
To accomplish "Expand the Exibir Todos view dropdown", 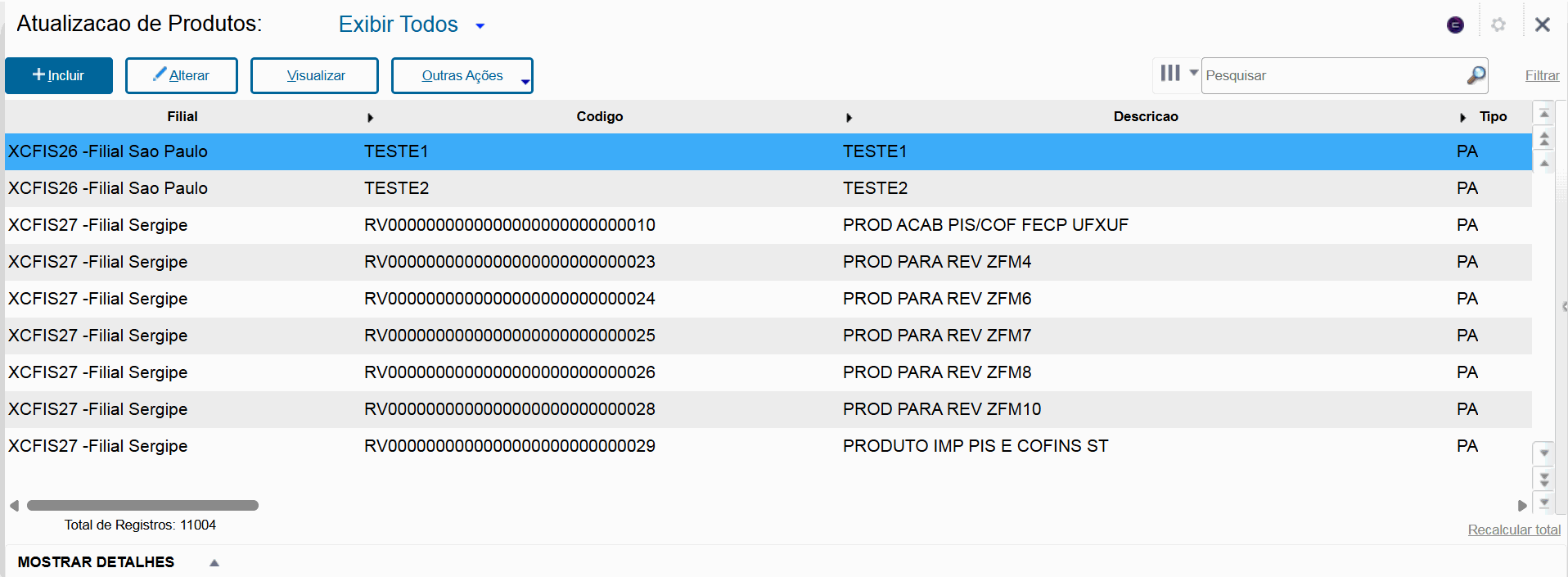I will pos(480,26).
